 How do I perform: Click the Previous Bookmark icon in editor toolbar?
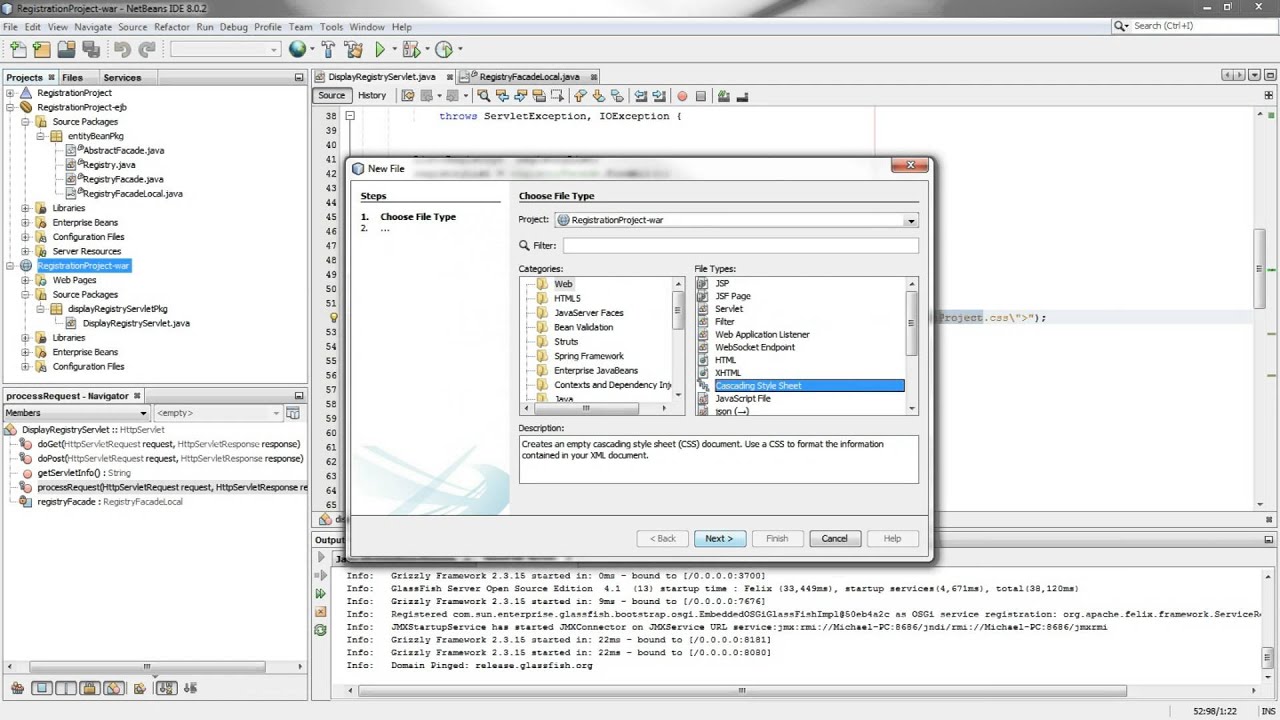pos(579,96)
